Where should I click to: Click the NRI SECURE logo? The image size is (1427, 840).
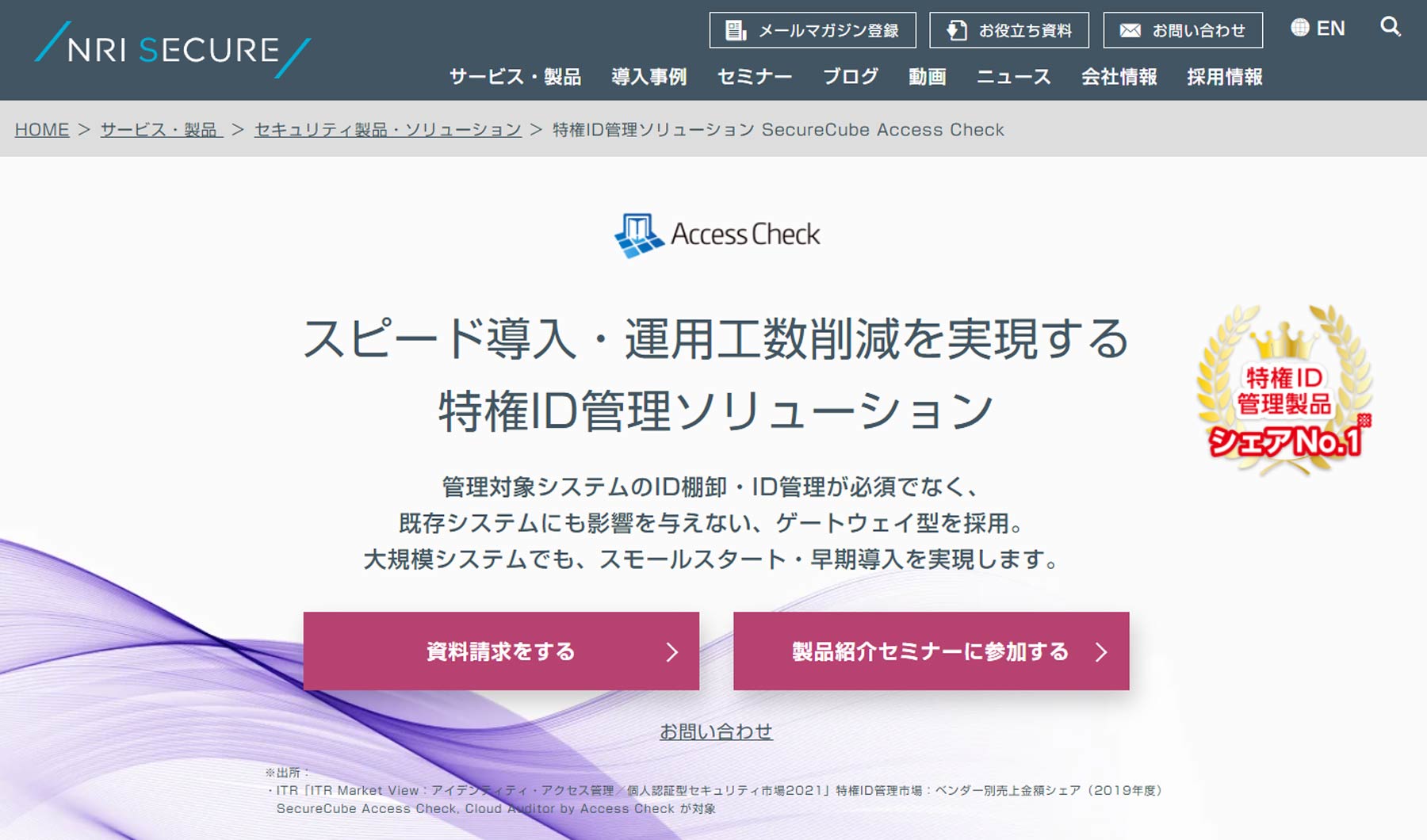(173, 50)
